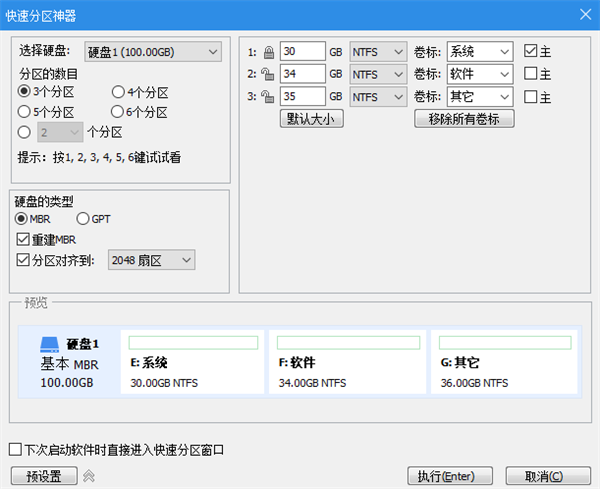The image size is (600, 489).
Task: Click the 30.00GB NTFS text in preview
Action: point(164,383)
